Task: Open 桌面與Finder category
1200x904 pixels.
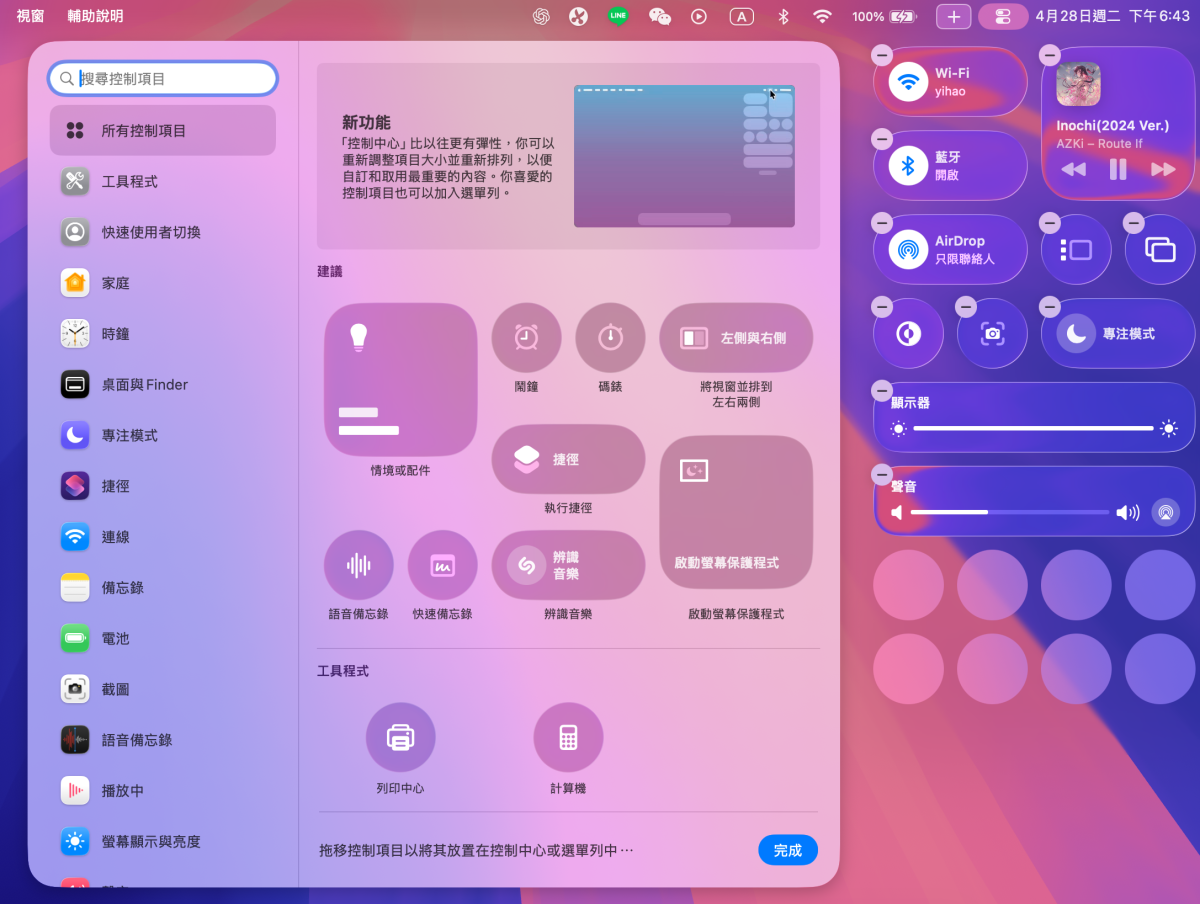Action: [162, 384]
